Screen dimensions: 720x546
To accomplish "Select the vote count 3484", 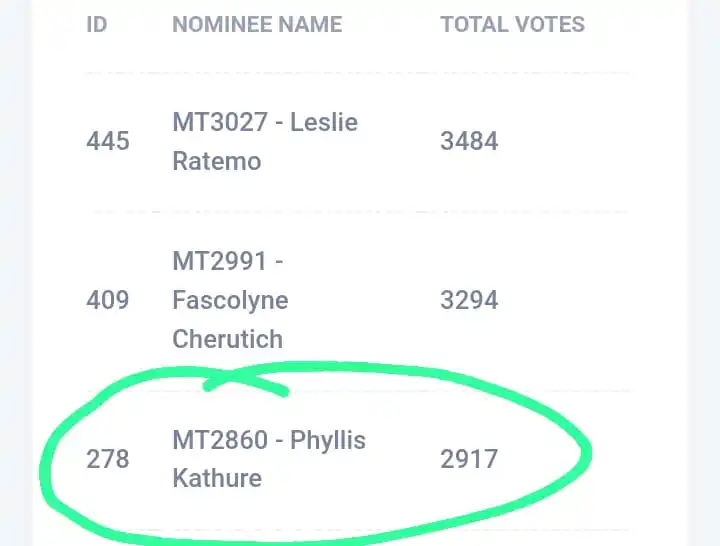I will pos(469,141).
